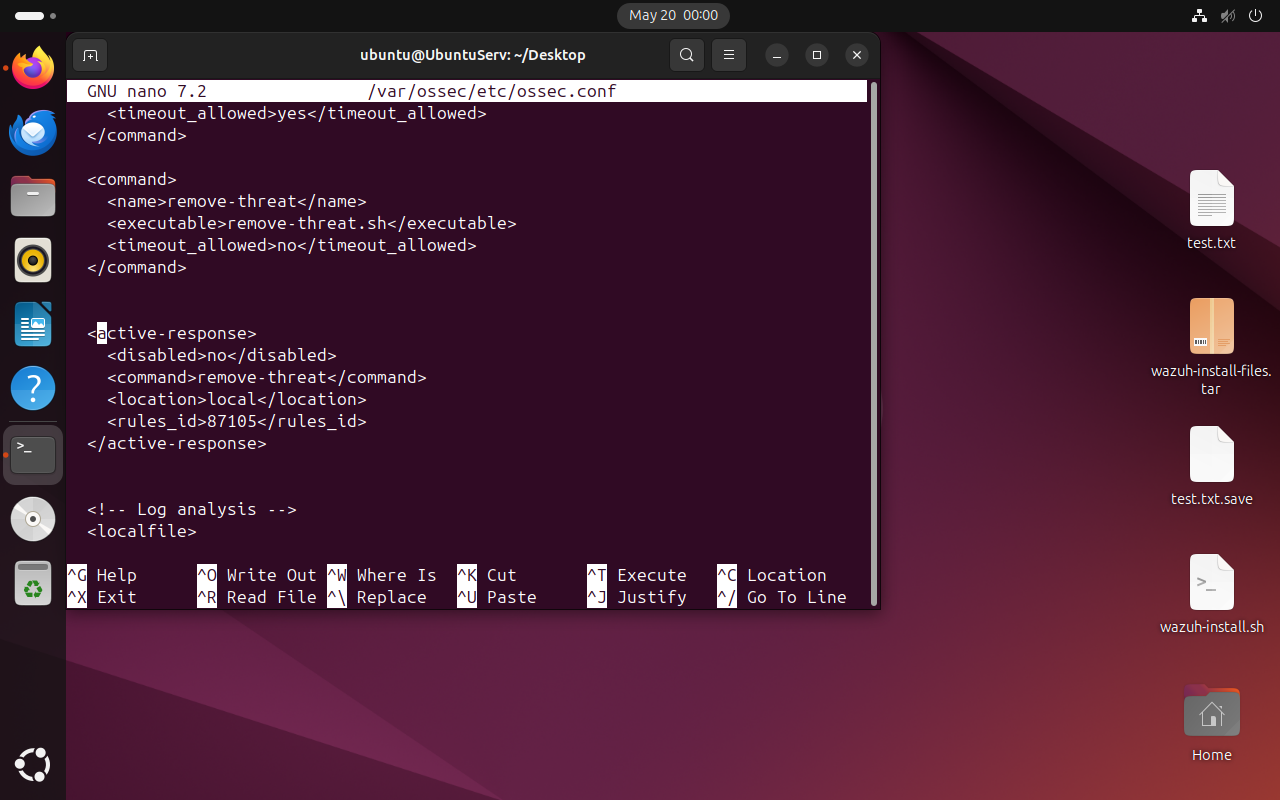This screenshot has width=1280, height=800.
Task: Open the Files manager in the dock
Action: point(33,196)
